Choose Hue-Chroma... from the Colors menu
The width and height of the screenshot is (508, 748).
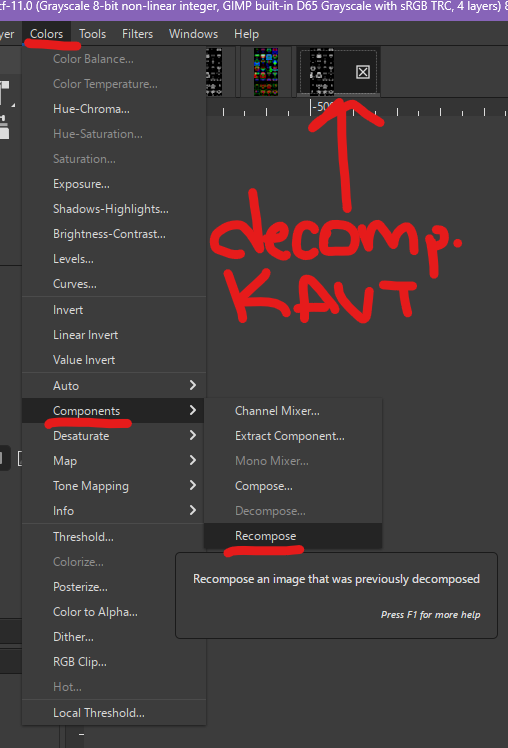coord(114,109)
